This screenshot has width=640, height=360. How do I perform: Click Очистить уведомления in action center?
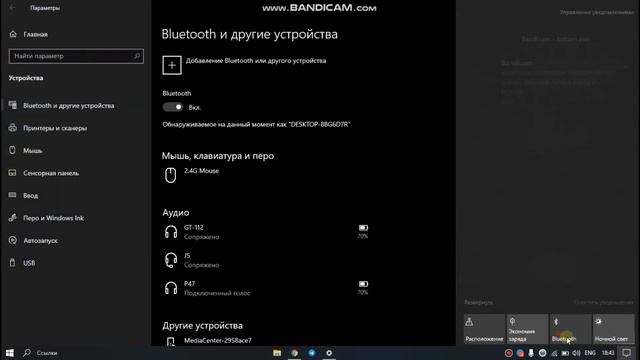604,302
